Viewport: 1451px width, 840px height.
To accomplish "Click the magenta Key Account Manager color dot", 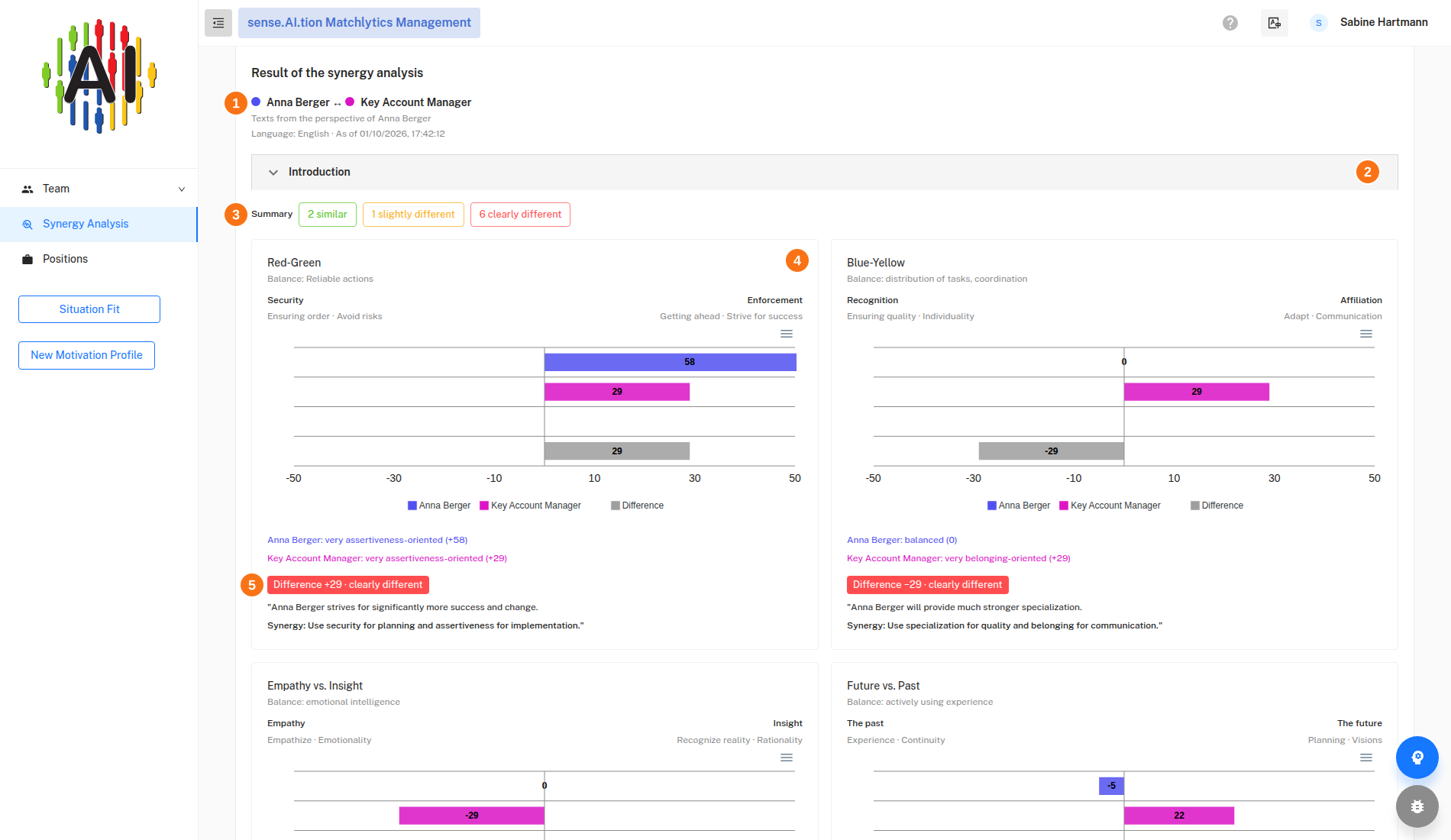I will (x=350, y=102).
